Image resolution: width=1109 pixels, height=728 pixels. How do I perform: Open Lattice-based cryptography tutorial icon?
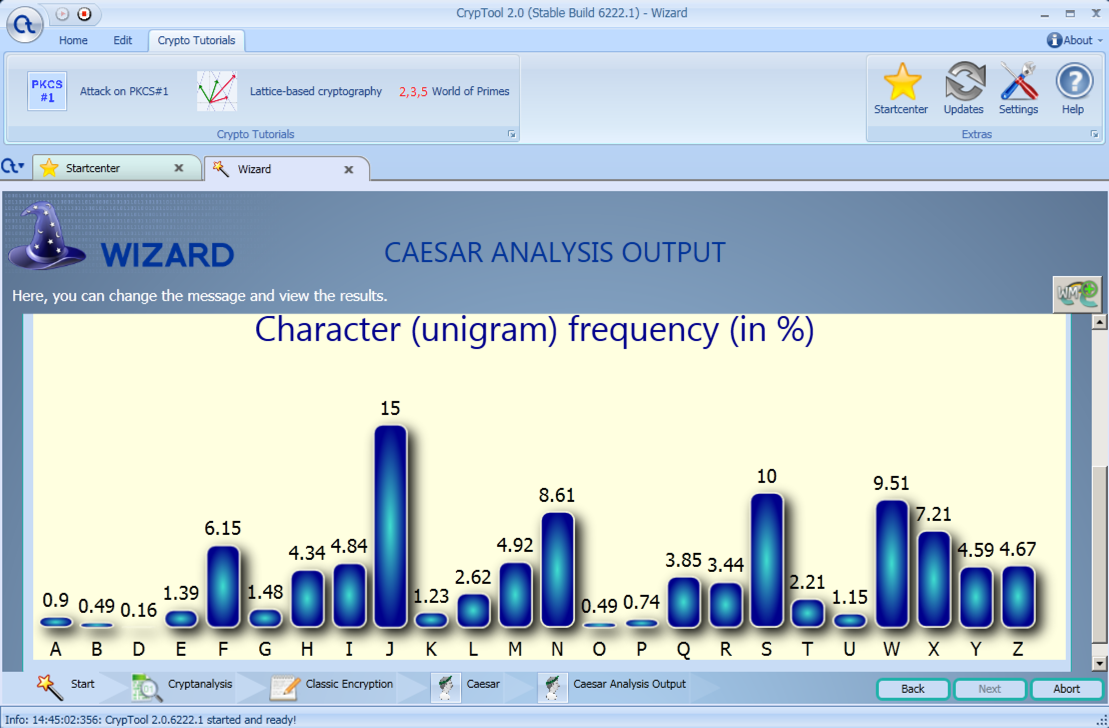[x=216, y=91]
